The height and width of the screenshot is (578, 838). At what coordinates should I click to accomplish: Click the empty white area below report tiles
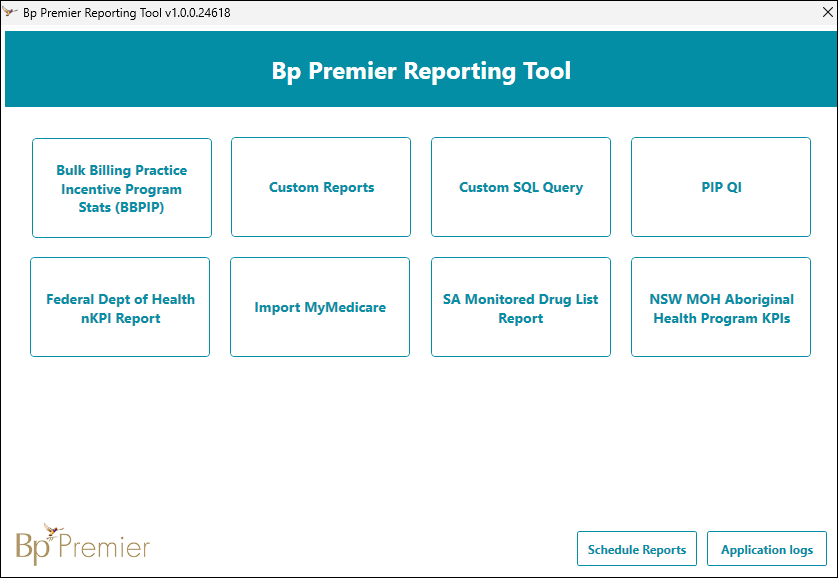[x=420, y=440]
